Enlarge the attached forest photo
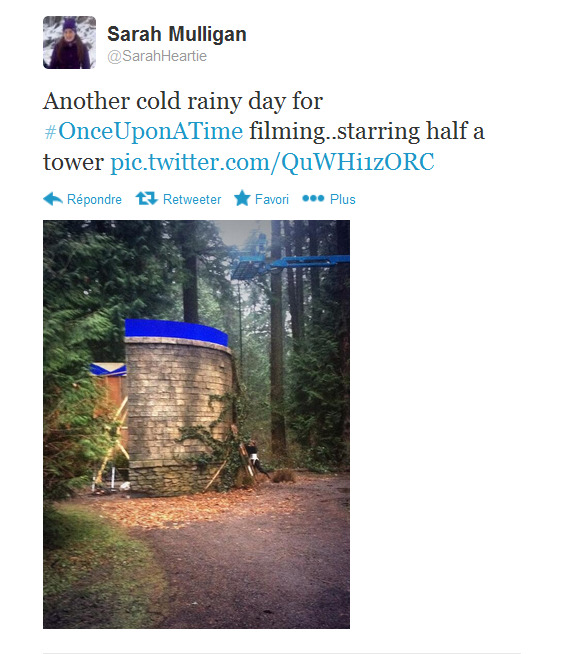 (x=197, y=424)
